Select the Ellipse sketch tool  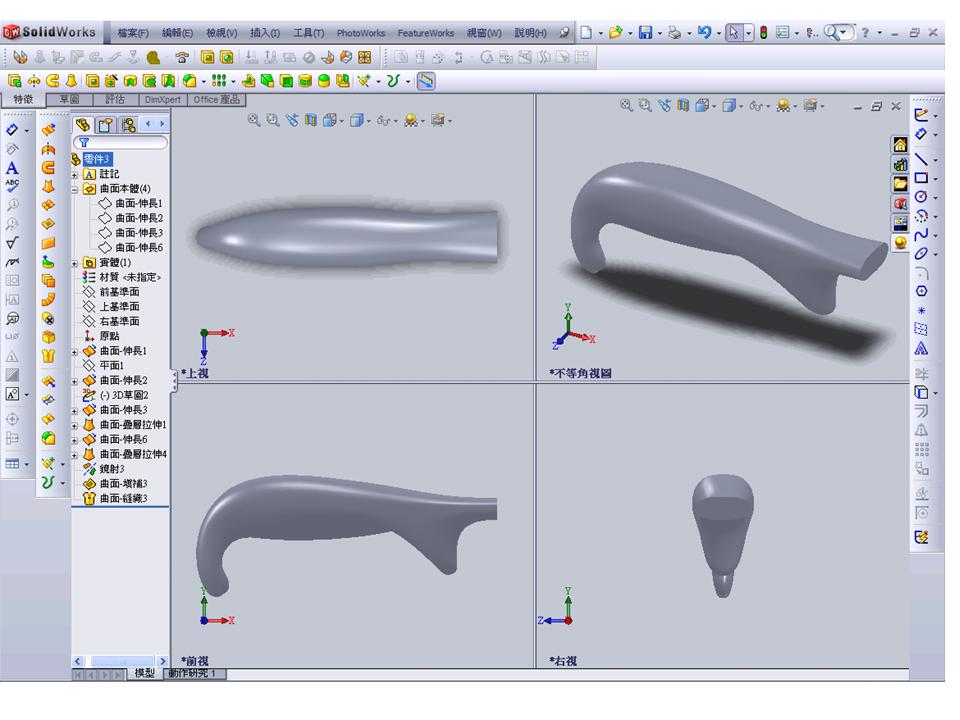pos(921,253)
